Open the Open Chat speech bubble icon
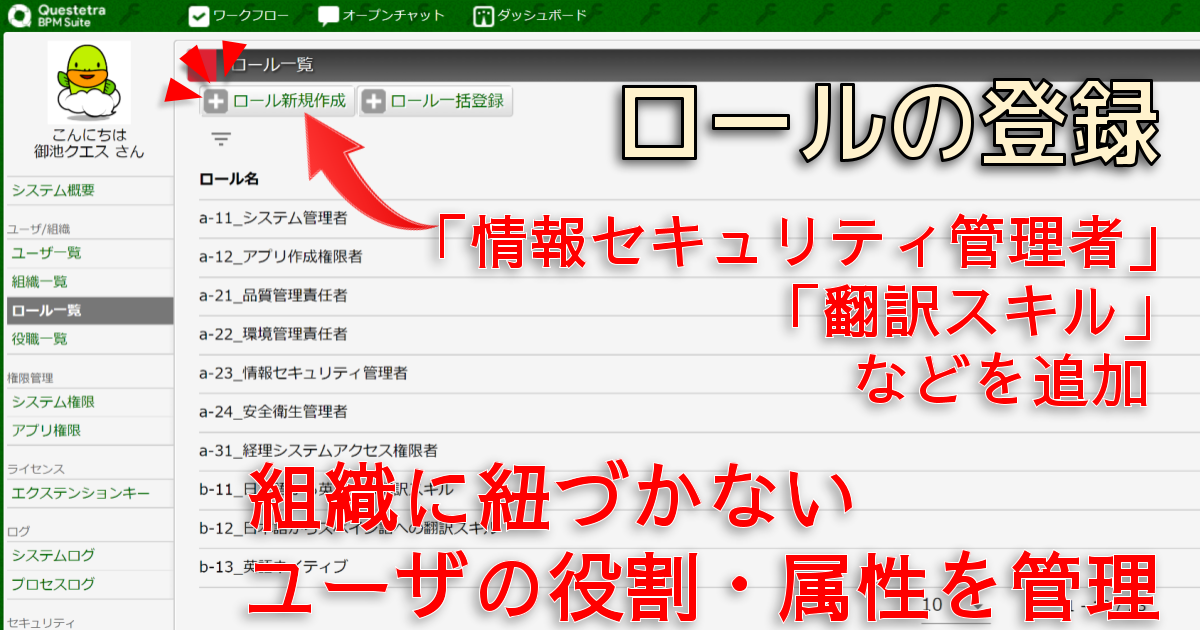 point(329,16)
